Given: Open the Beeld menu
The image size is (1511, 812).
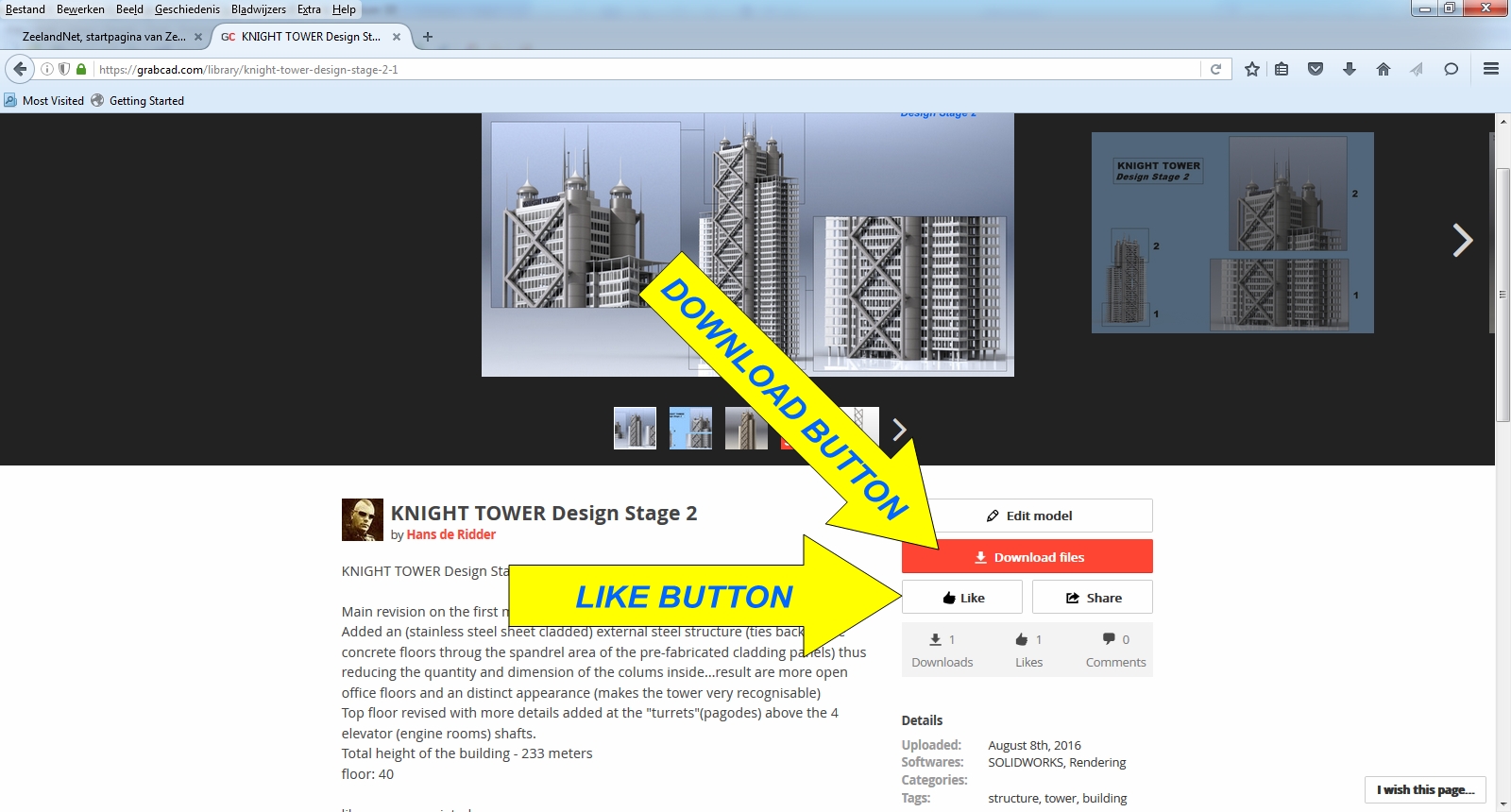Looking at the screenshot, I should [129, 9].
